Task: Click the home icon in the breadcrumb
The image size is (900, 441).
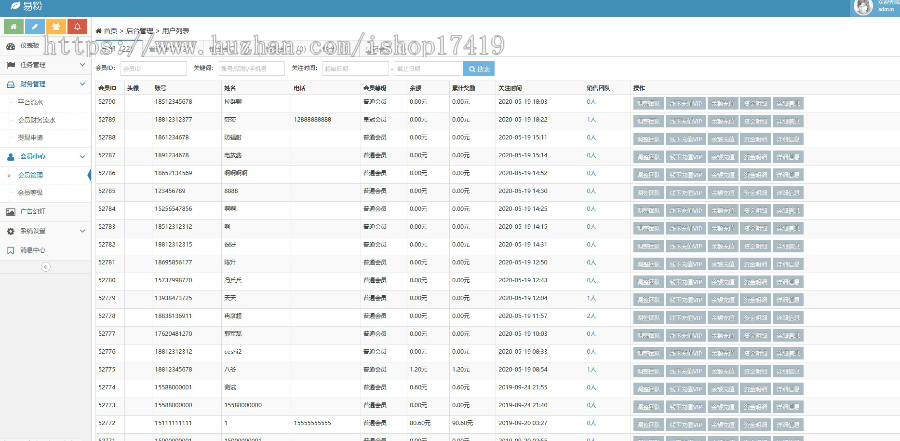Action: (x=99, y=30)
